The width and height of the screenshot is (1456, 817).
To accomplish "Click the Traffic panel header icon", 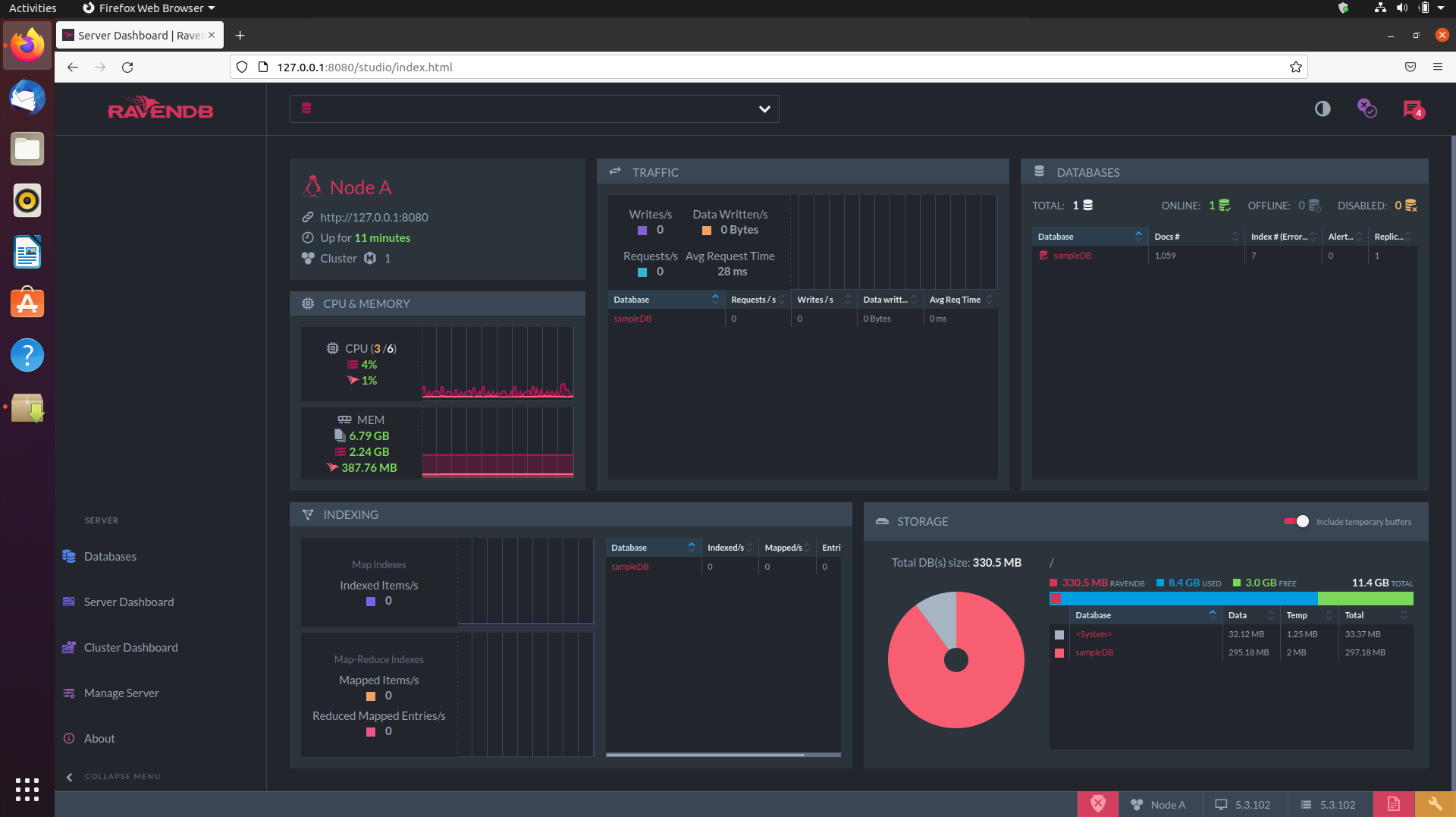I will [x=615, y=171].
